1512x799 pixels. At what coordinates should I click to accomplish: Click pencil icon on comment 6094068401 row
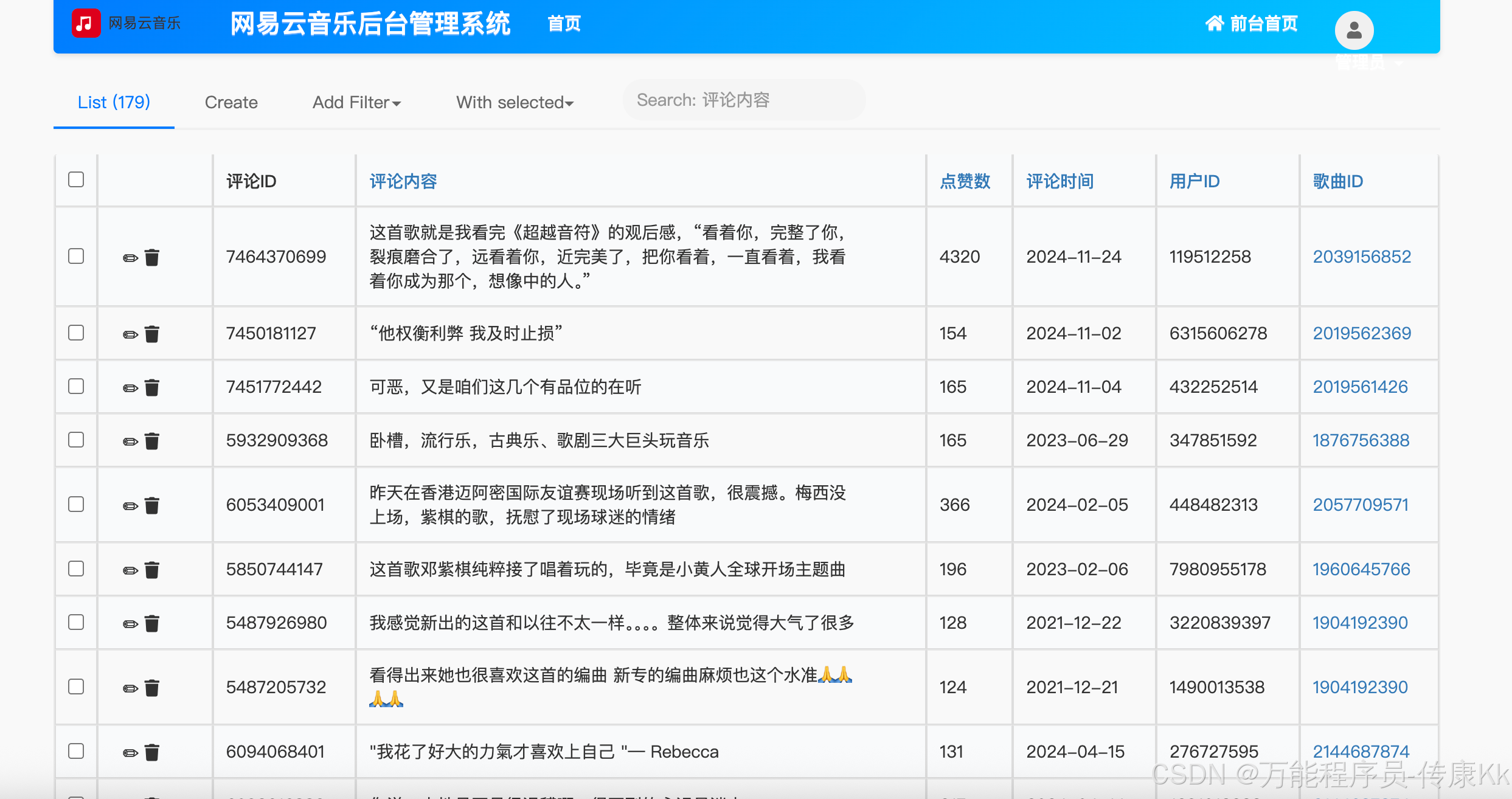pos(130,753)
